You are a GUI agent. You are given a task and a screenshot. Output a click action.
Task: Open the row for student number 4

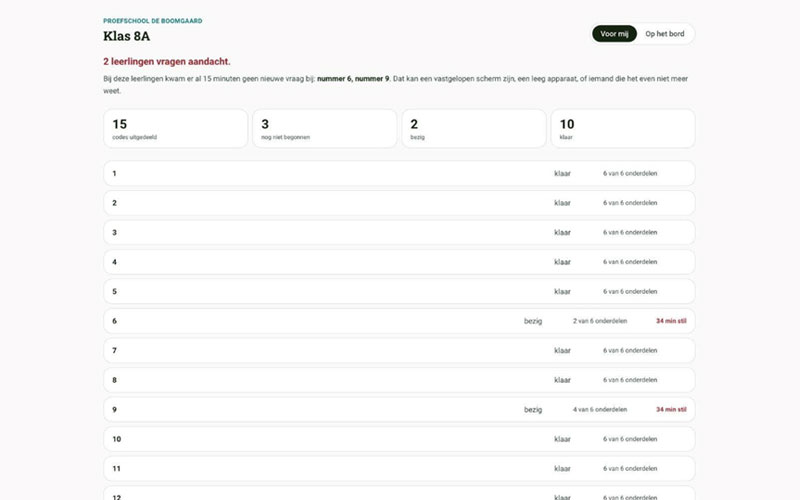[x=399, y=262]
